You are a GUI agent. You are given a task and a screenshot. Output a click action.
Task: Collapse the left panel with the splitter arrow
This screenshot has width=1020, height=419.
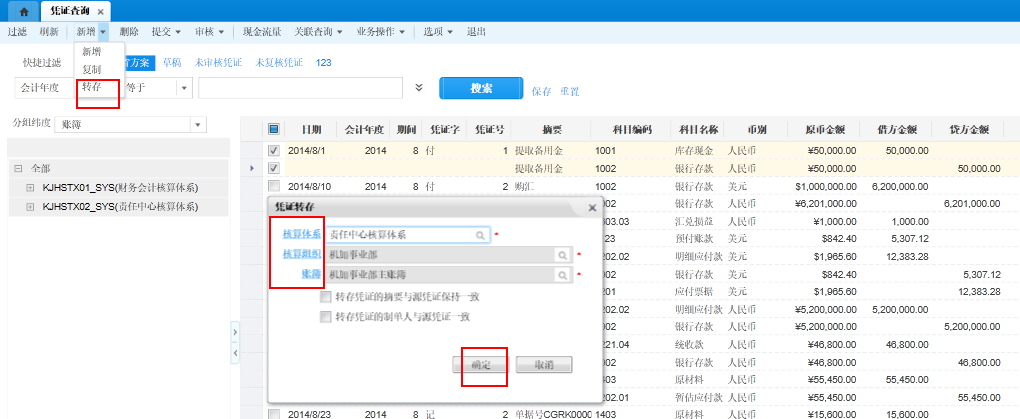point(234,331)
